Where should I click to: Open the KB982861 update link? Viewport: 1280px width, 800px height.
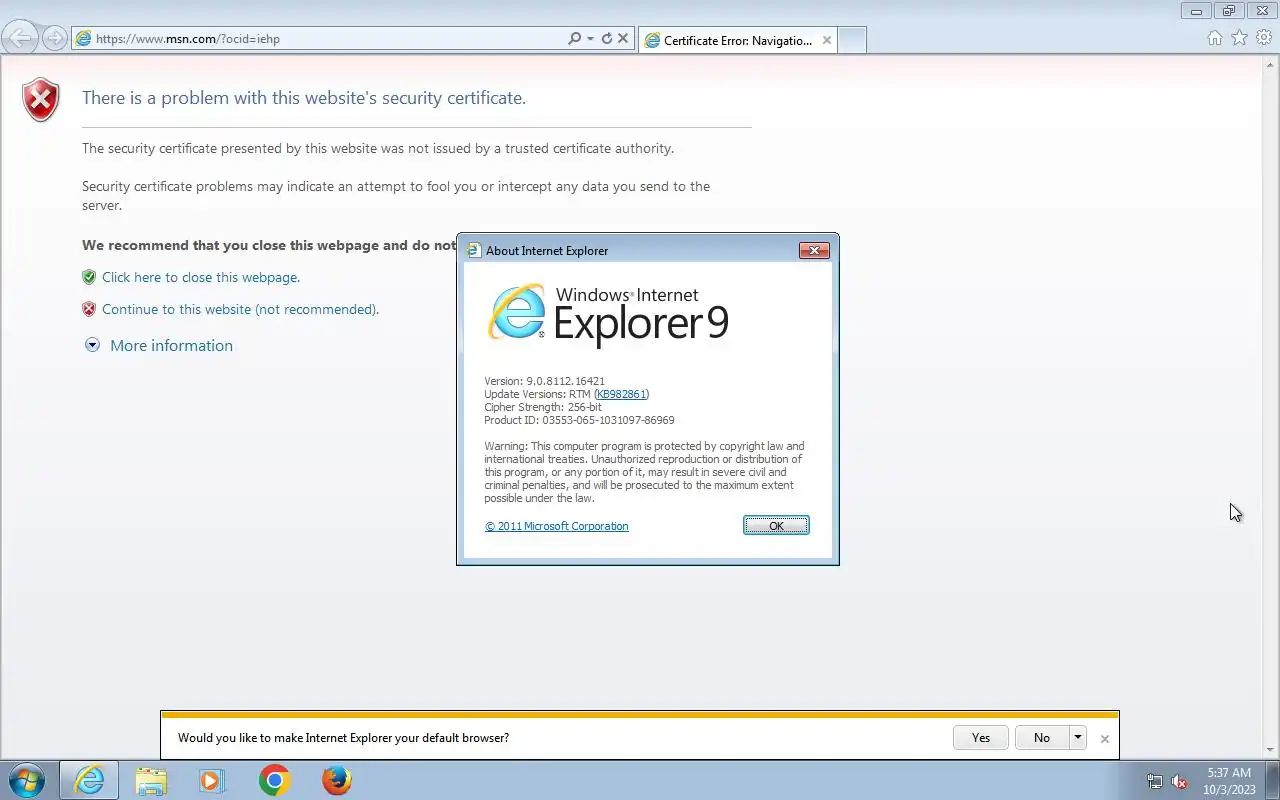[x=622, y=394]
